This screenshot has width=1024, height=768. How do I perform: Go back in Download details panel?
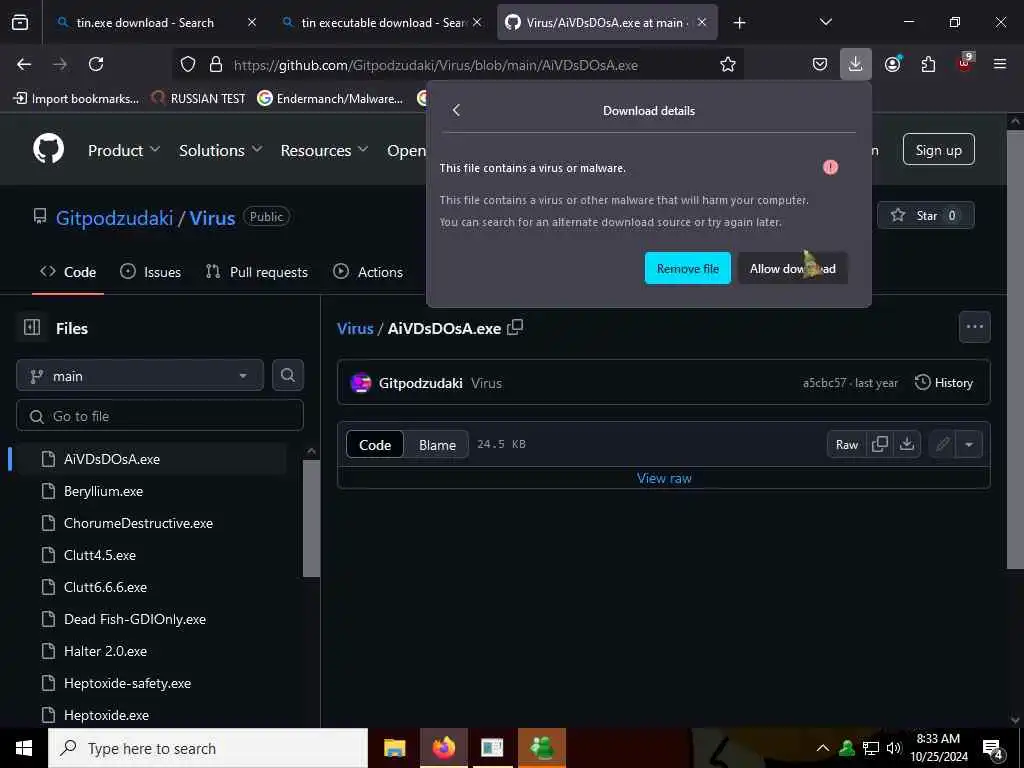456,110
